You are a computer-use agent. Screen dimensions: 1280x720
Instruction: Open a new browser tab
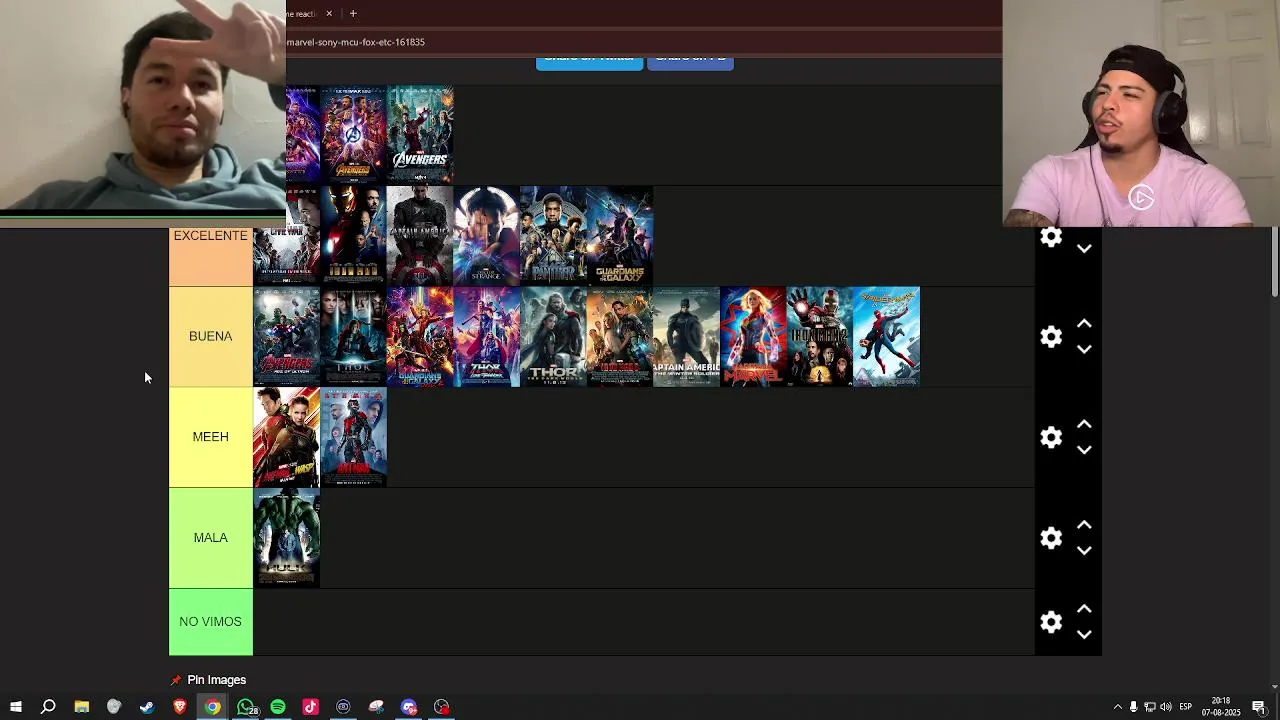(x=353, y=14)
